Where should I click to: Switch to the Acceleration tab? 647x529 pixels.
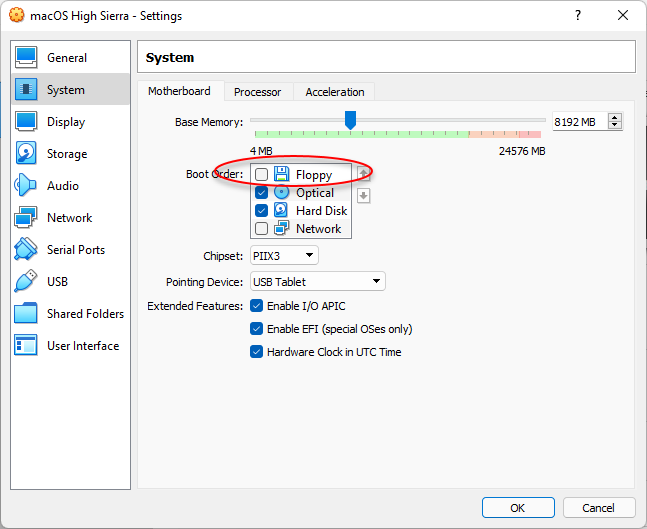pos(335,92)
